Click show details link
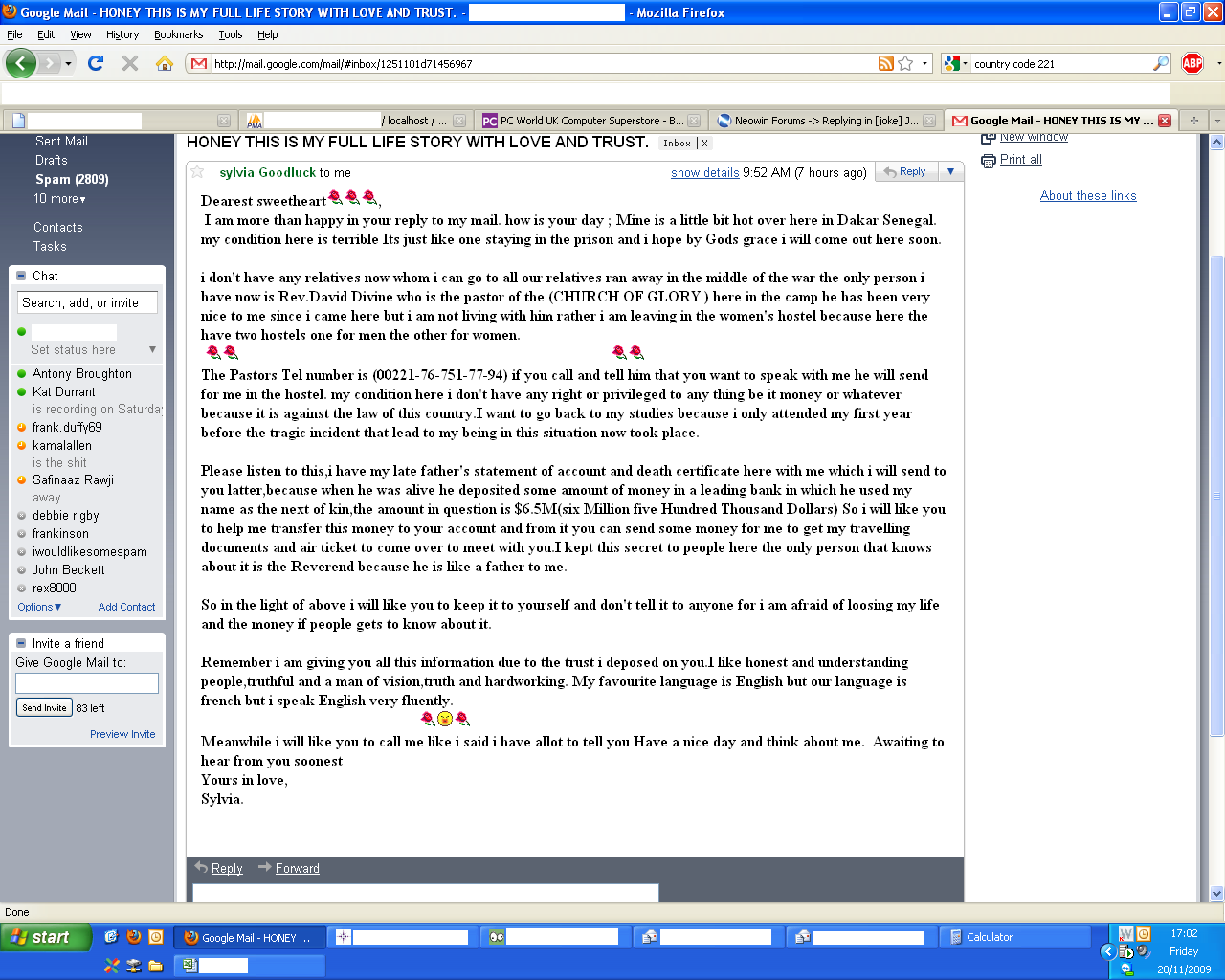Image resolution: width=1225 pixels, height=980 pixels. [x=704, y=173]
